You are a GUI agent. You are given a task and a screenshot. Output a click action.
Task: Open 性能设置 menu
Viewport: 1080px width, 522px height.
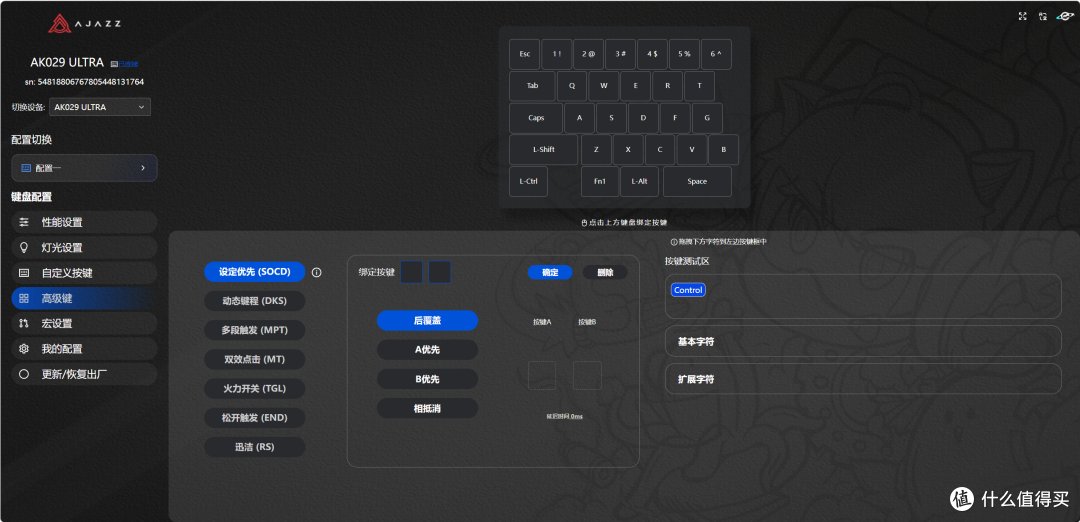pyautogui.click(x=84, y=222)
